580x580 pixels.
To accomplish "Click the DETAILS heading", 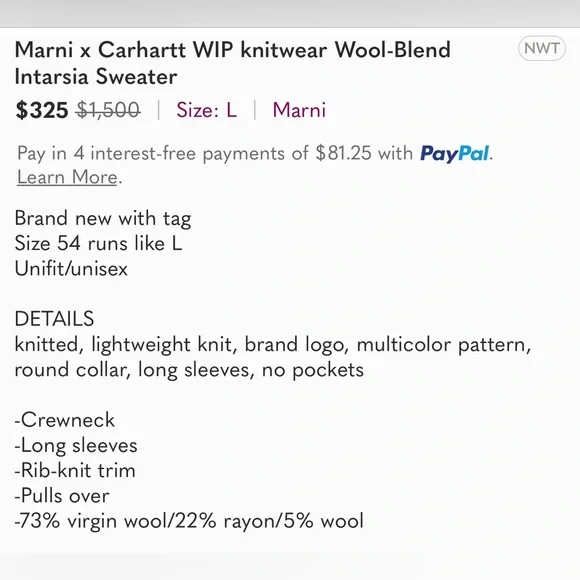I will (54, 319).
